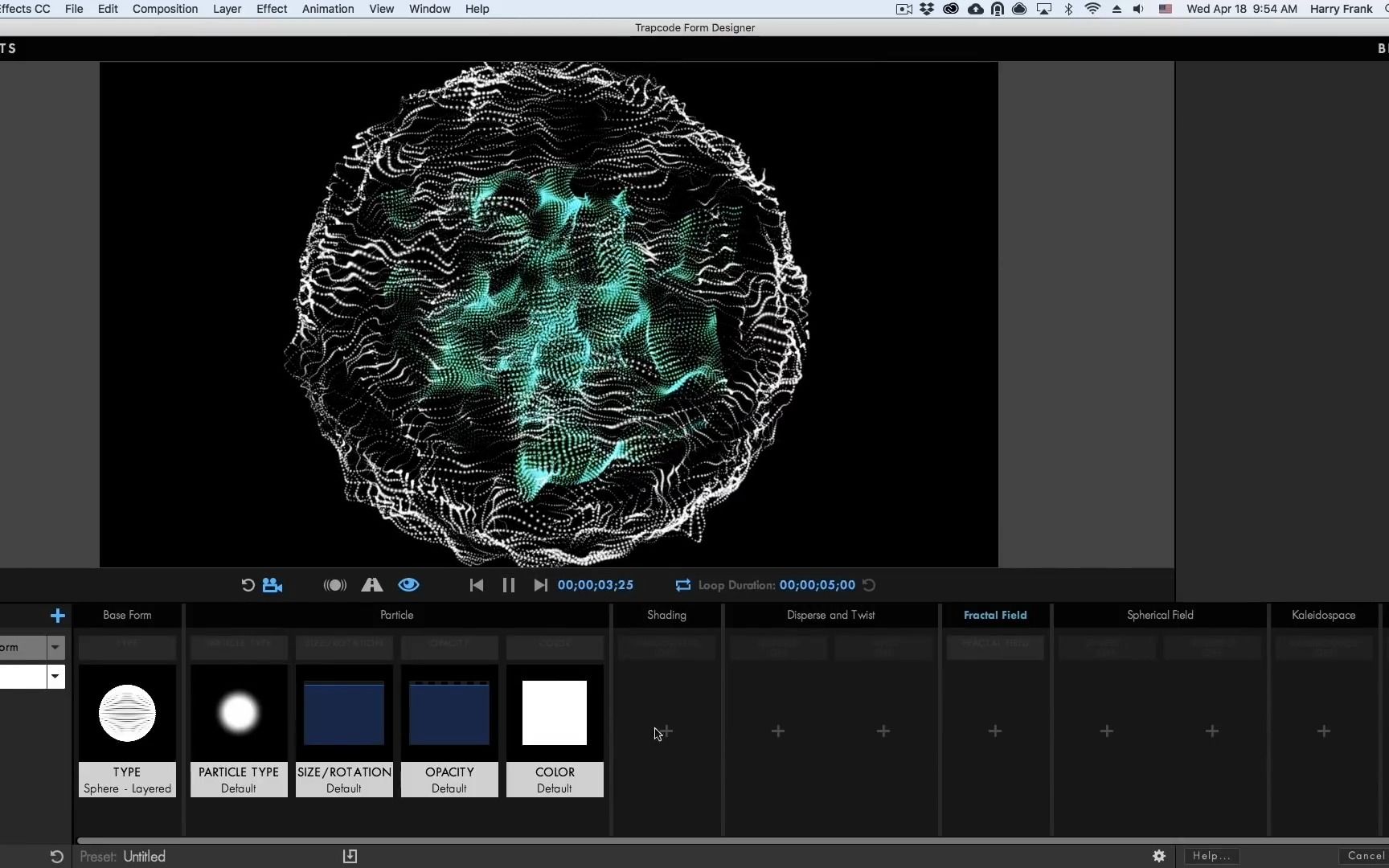The width and height of the screenshot is (1389, 868).
Task: Select the camera/render preview icon
Action: (x=272, y=585)
